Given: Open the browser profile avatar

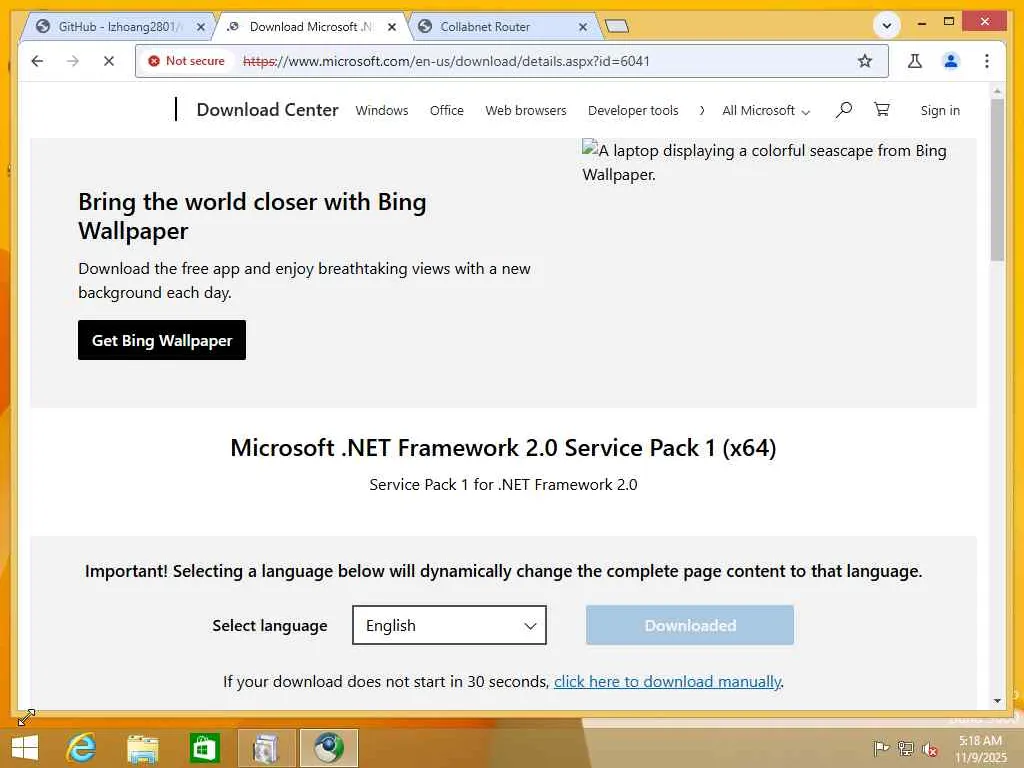Looking at the screenshot, I should coord(951,61).
